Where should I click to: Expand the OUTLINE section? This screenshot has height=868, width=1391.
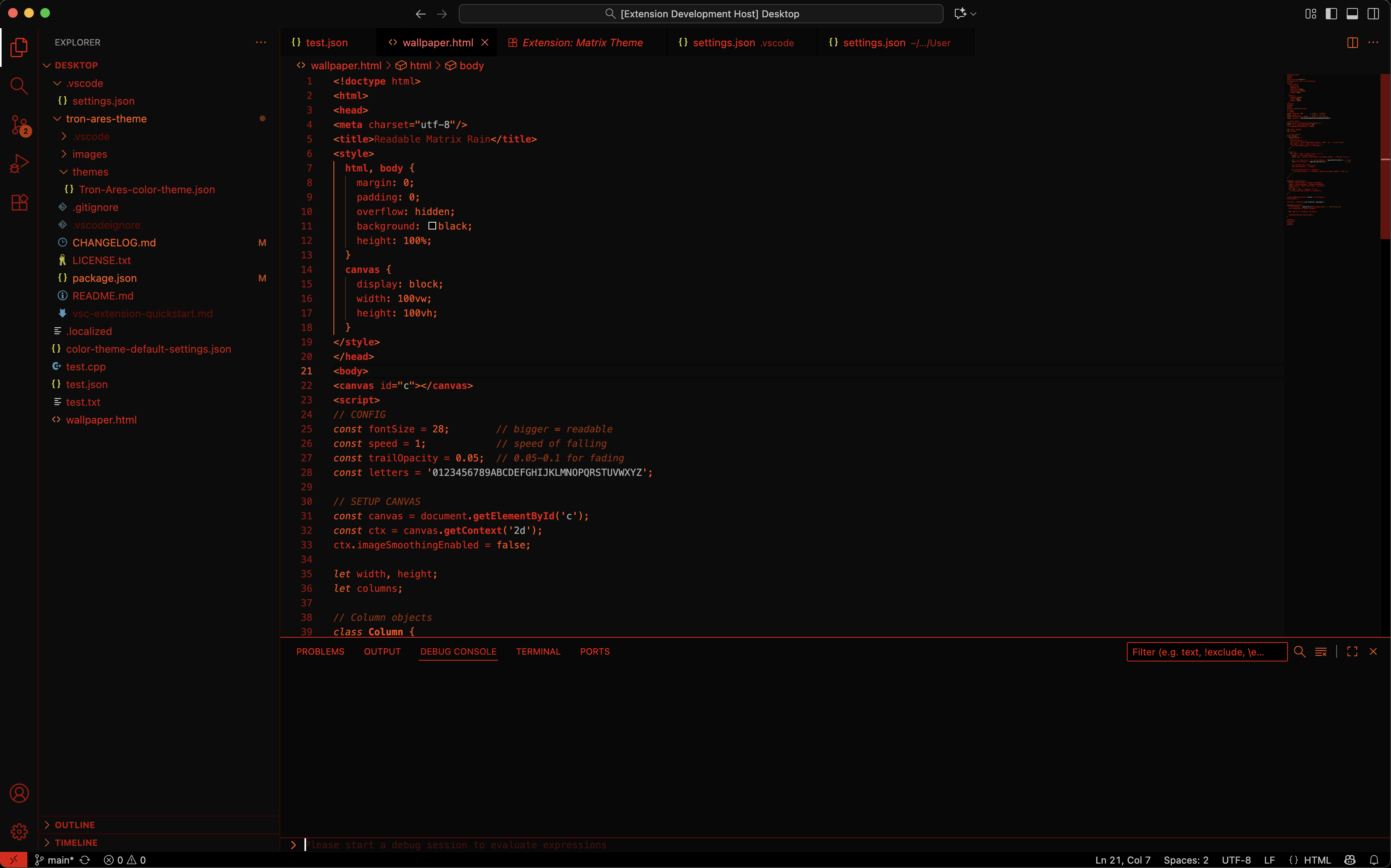(75, 825)
